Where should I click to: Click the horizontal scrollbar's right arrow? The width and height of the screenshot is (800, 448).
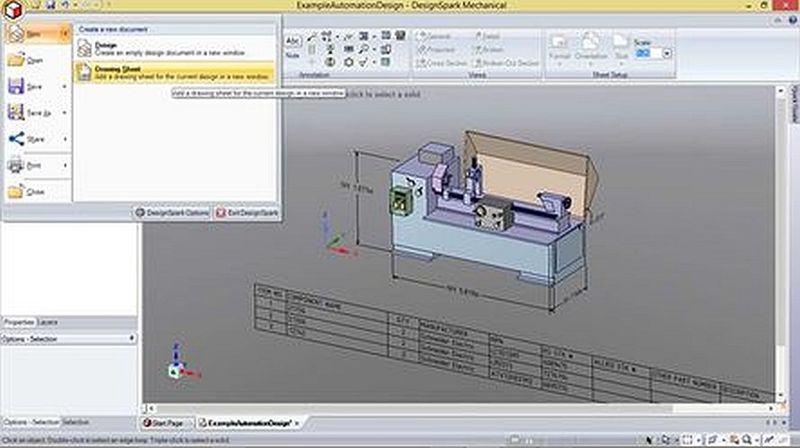(770, 409)
